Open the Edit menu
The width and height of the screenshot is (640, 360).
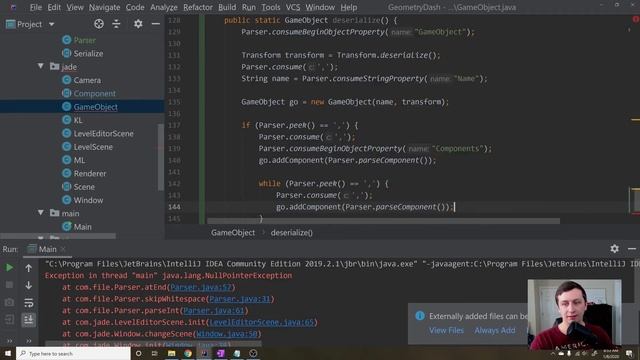54,7
